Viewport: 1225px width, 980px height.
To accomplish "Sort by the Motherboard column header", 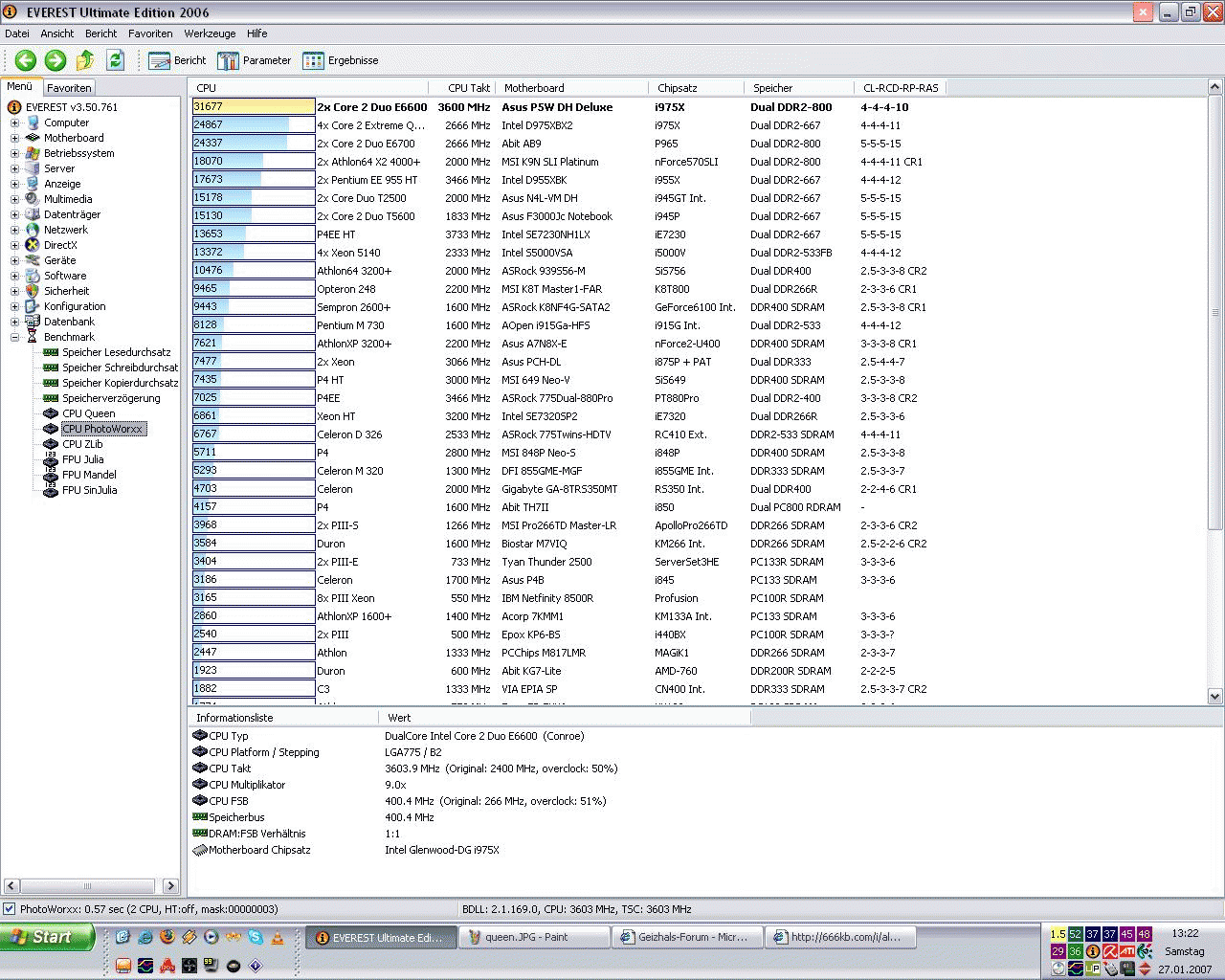I will pyautogui.click(x=571, y=88).
